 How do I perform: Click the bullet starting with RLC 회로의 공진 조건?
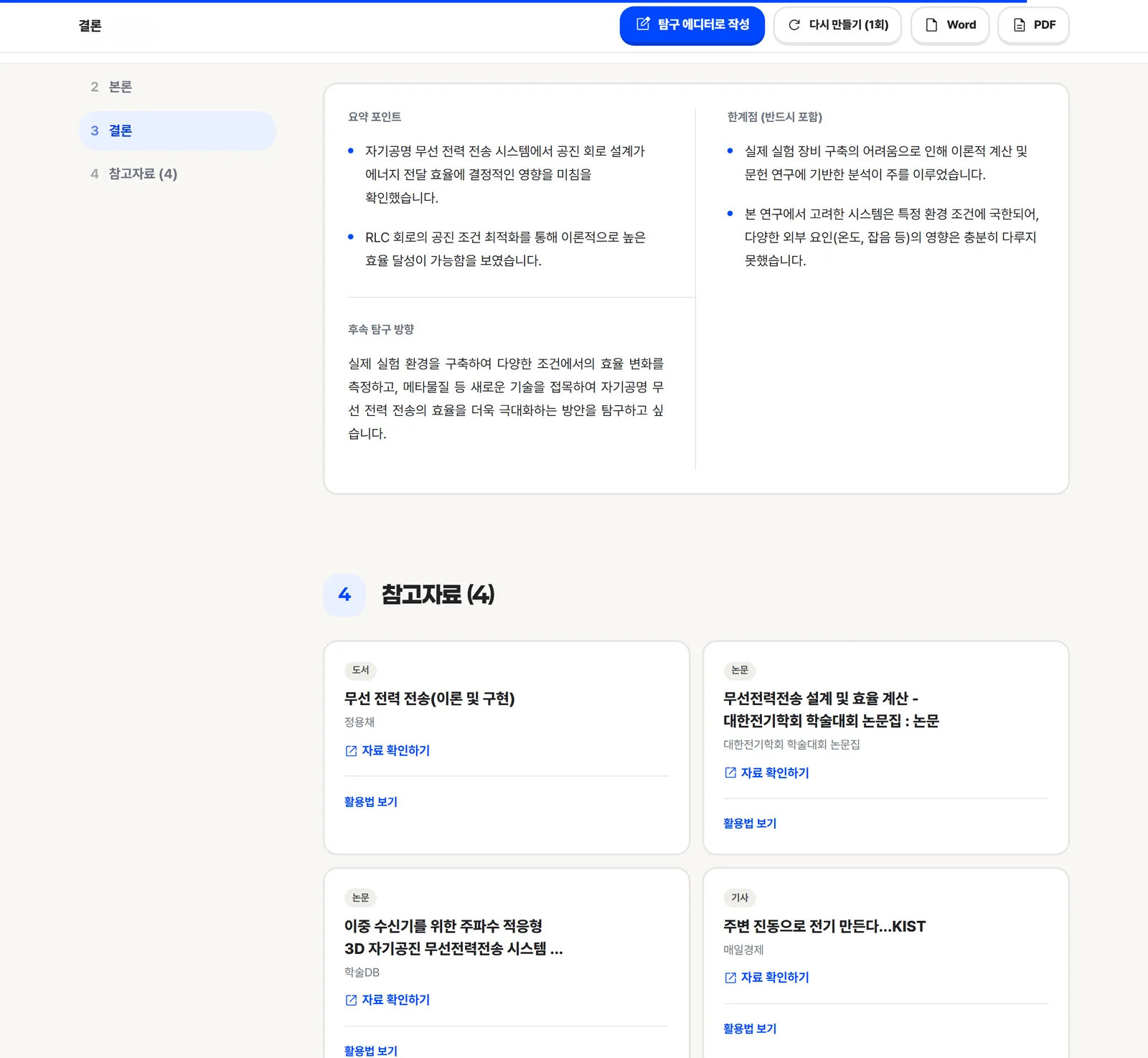505,249
